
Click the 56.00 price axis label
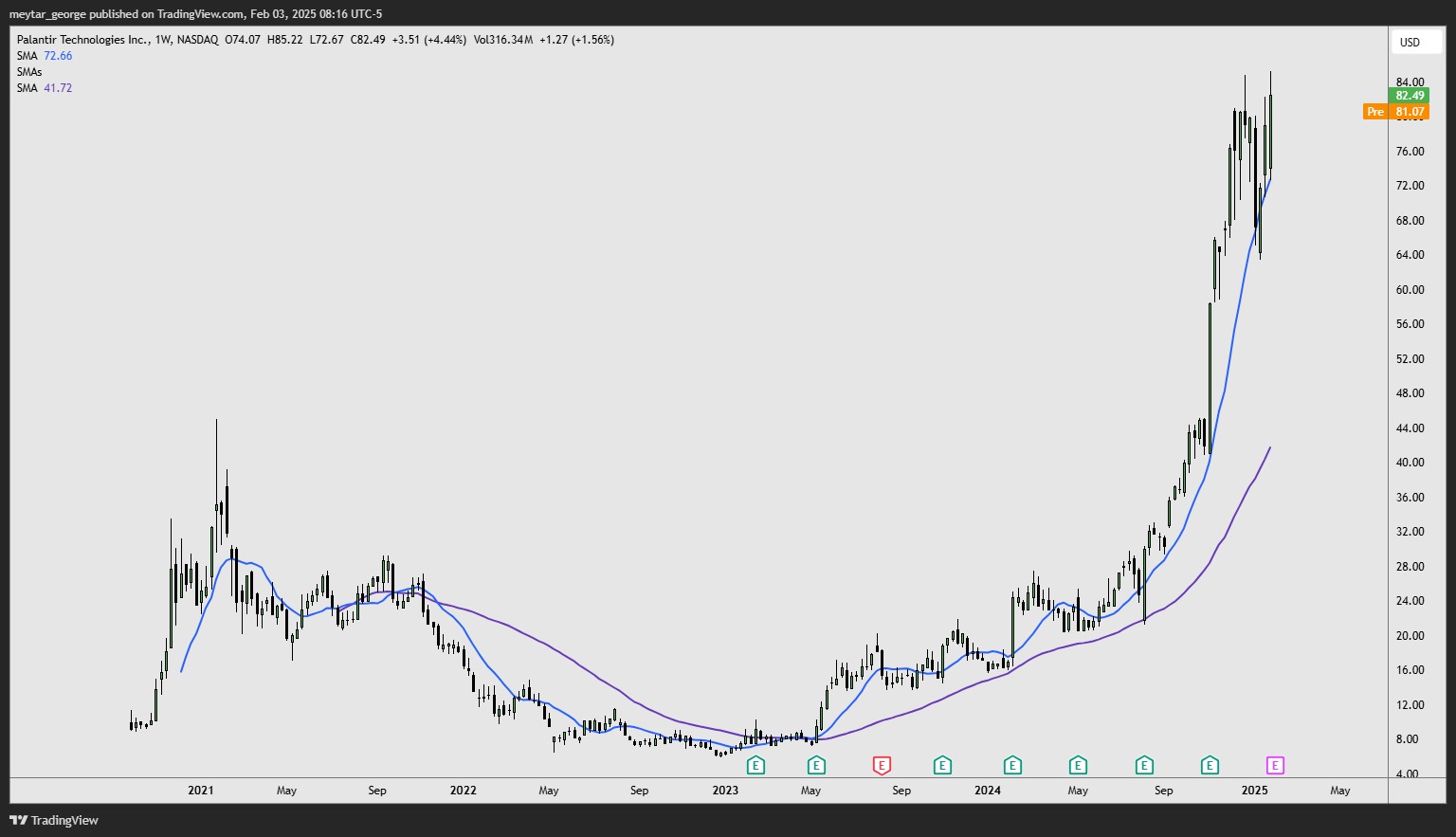[1410, 324]
